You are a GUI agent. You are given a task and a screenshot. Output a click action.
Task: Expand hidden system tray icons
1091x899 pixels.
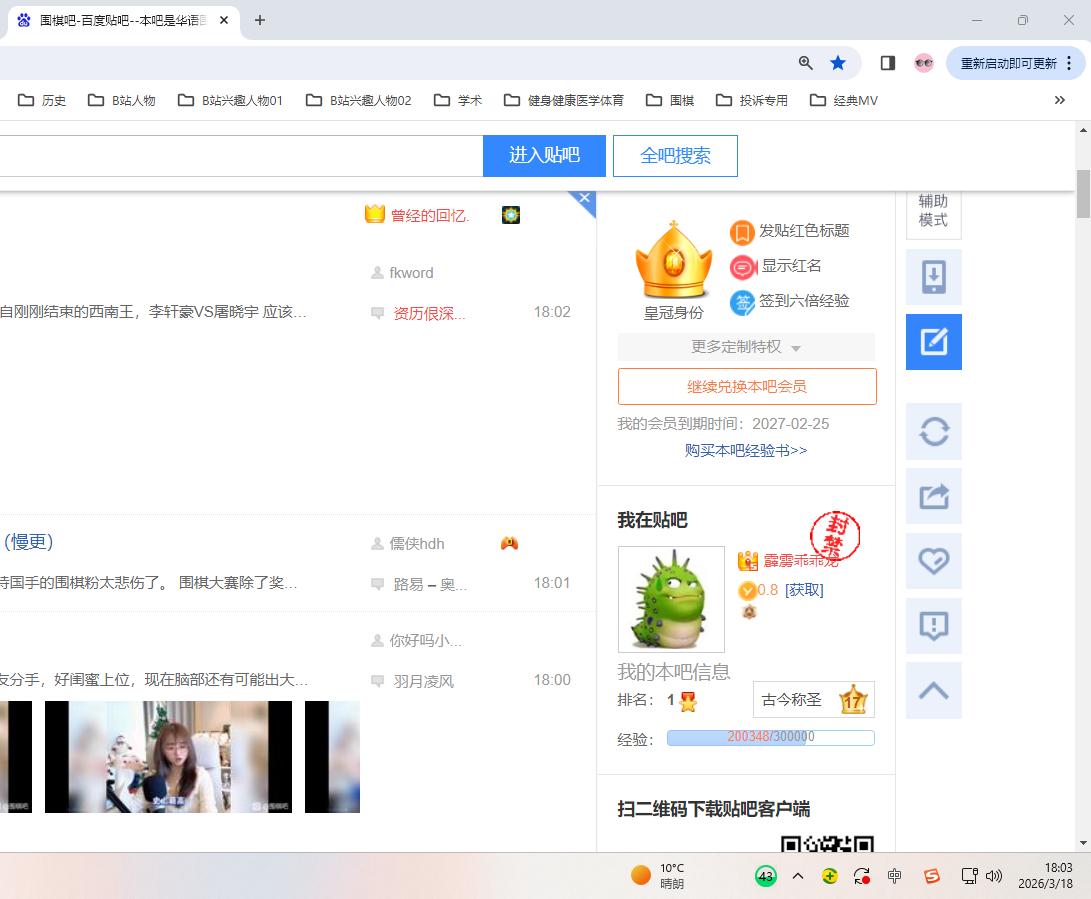[798, 876]
